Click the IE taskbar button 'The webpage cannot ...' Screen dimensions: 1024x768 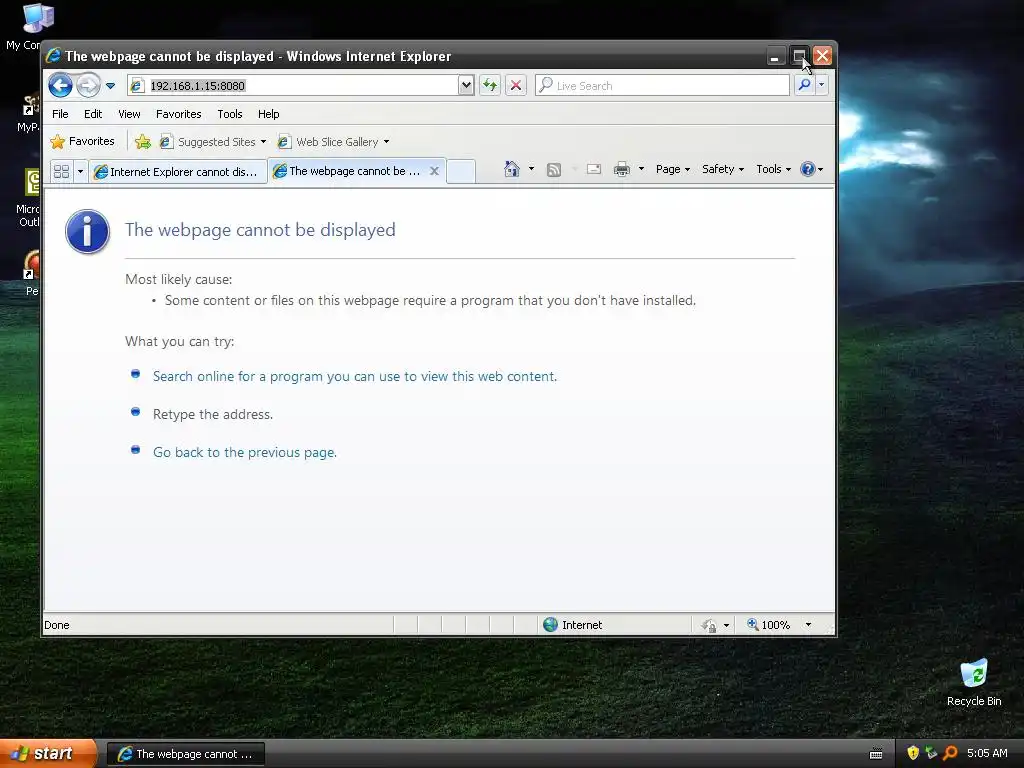pyautogui.click(x=185, y=754)
